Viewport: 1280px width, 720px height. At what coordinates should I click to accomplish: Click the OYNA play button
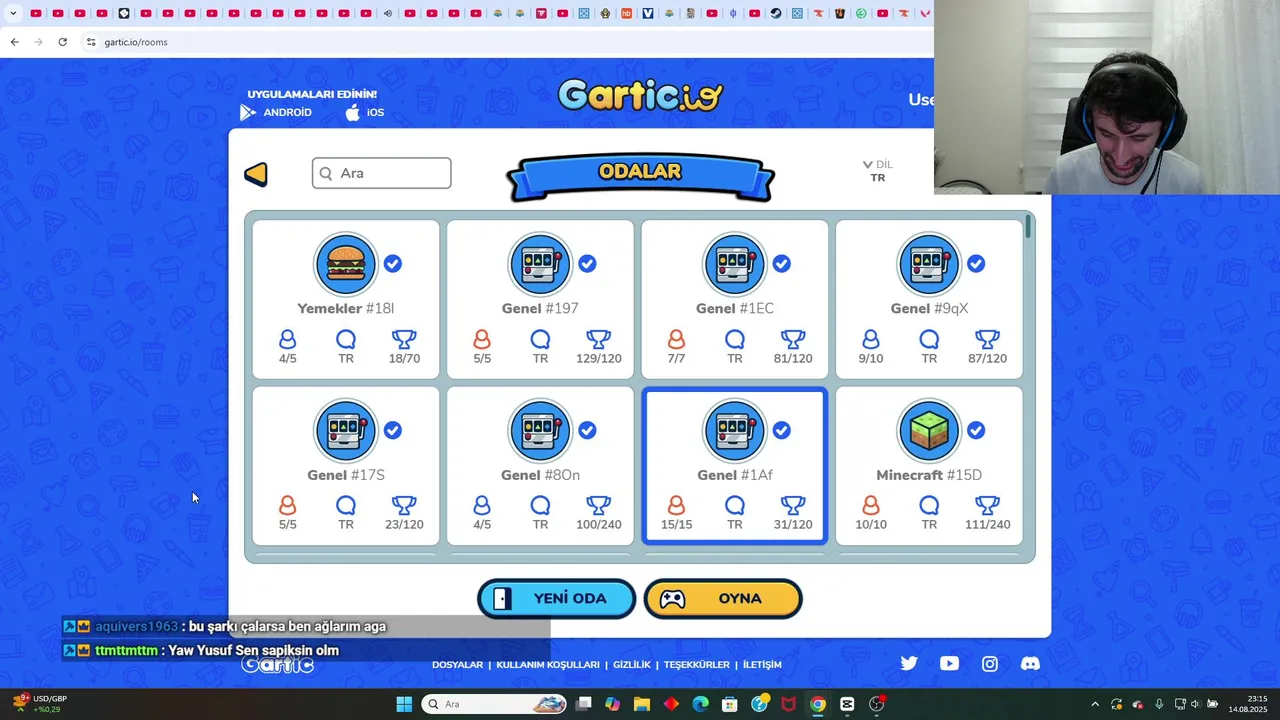723,598
